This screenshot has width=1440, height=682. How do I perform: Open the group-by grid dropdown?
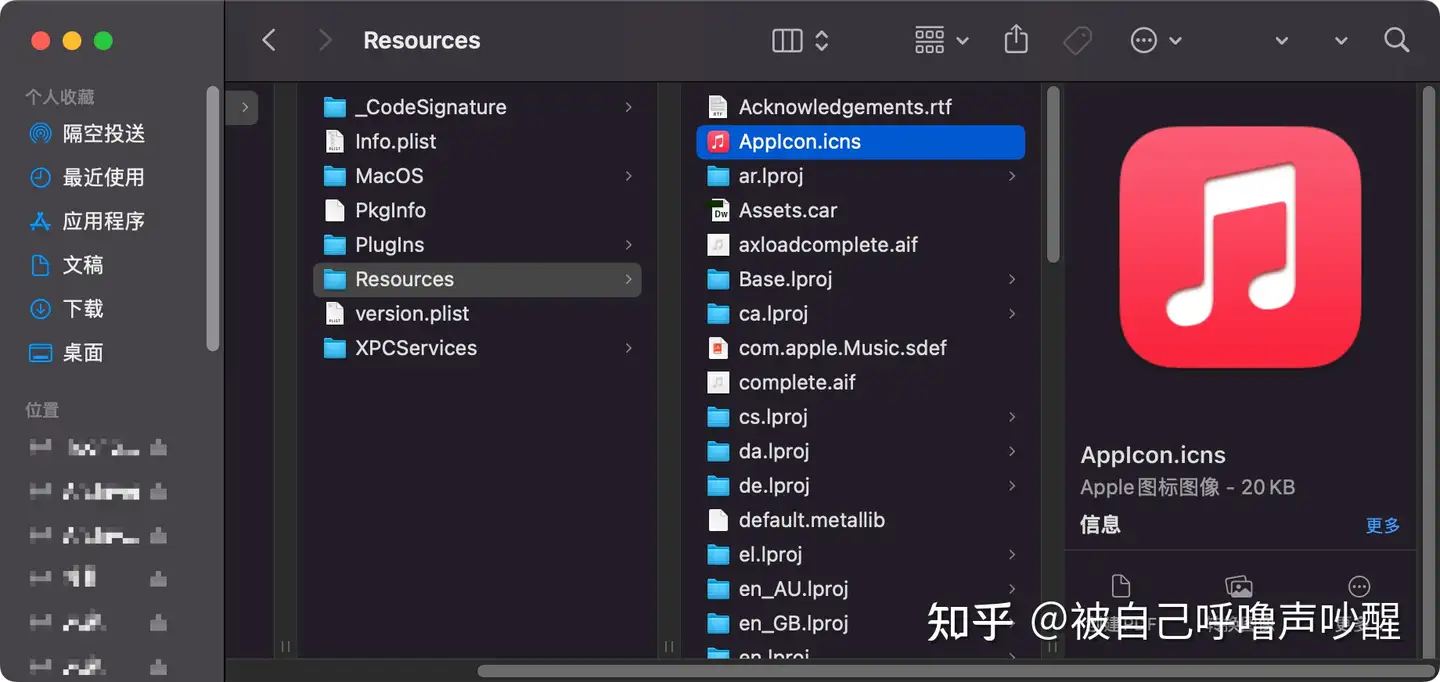[941, 40]
